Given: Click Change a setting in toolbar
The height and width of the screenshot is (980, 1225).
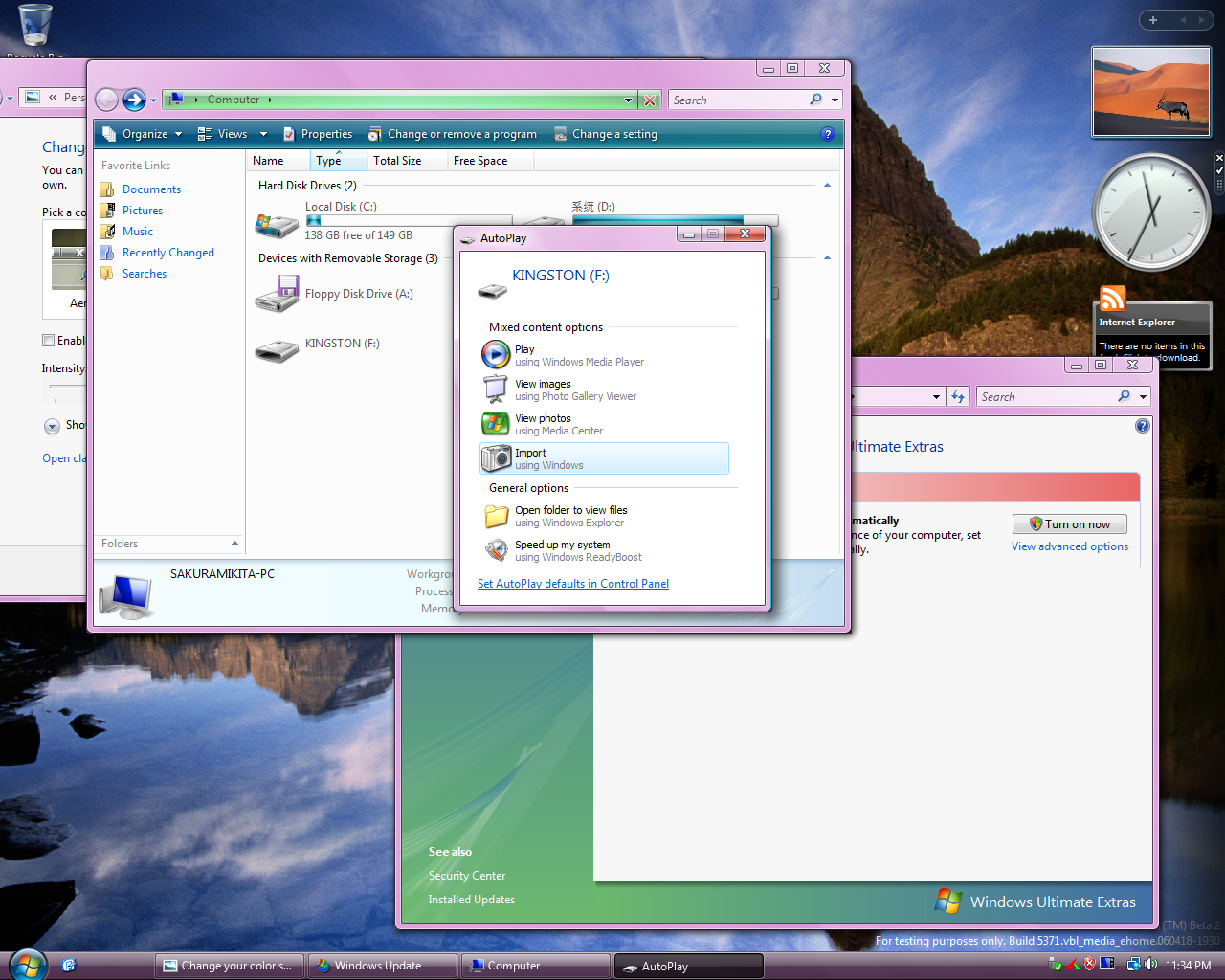Looking at the screenshot, I should coord(605,134).
